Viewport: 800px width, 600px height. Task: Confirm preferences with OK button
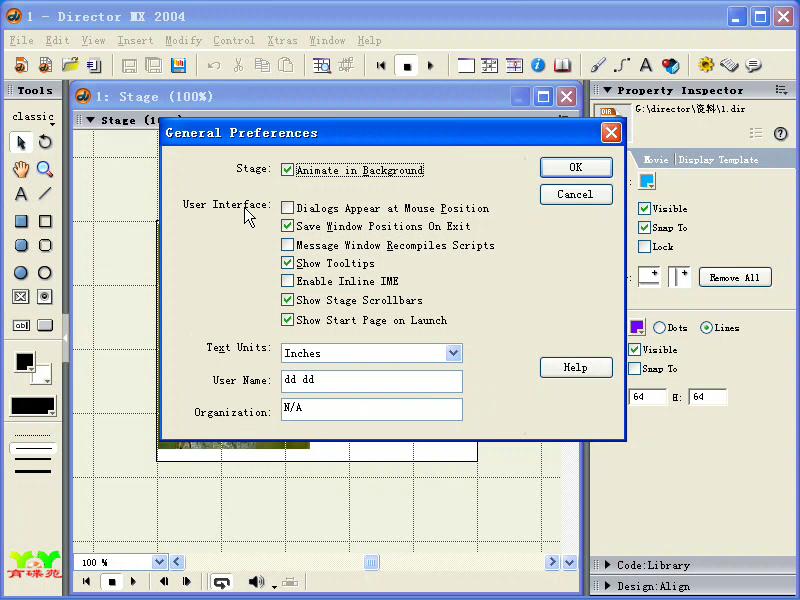coord(576,167)
